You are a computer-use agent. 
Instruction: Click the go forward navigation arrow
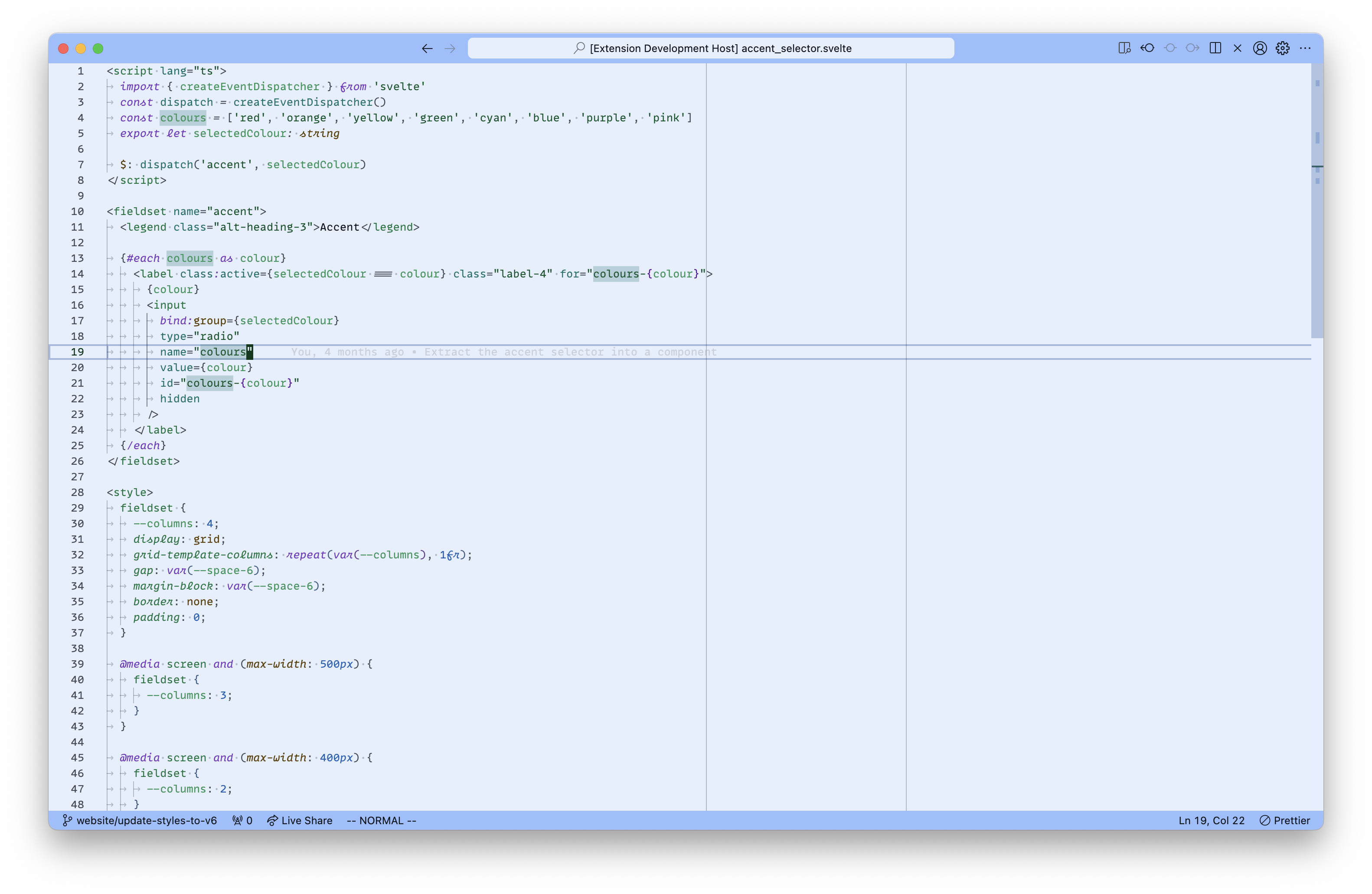pyautogui.click(x=450, y=48)
